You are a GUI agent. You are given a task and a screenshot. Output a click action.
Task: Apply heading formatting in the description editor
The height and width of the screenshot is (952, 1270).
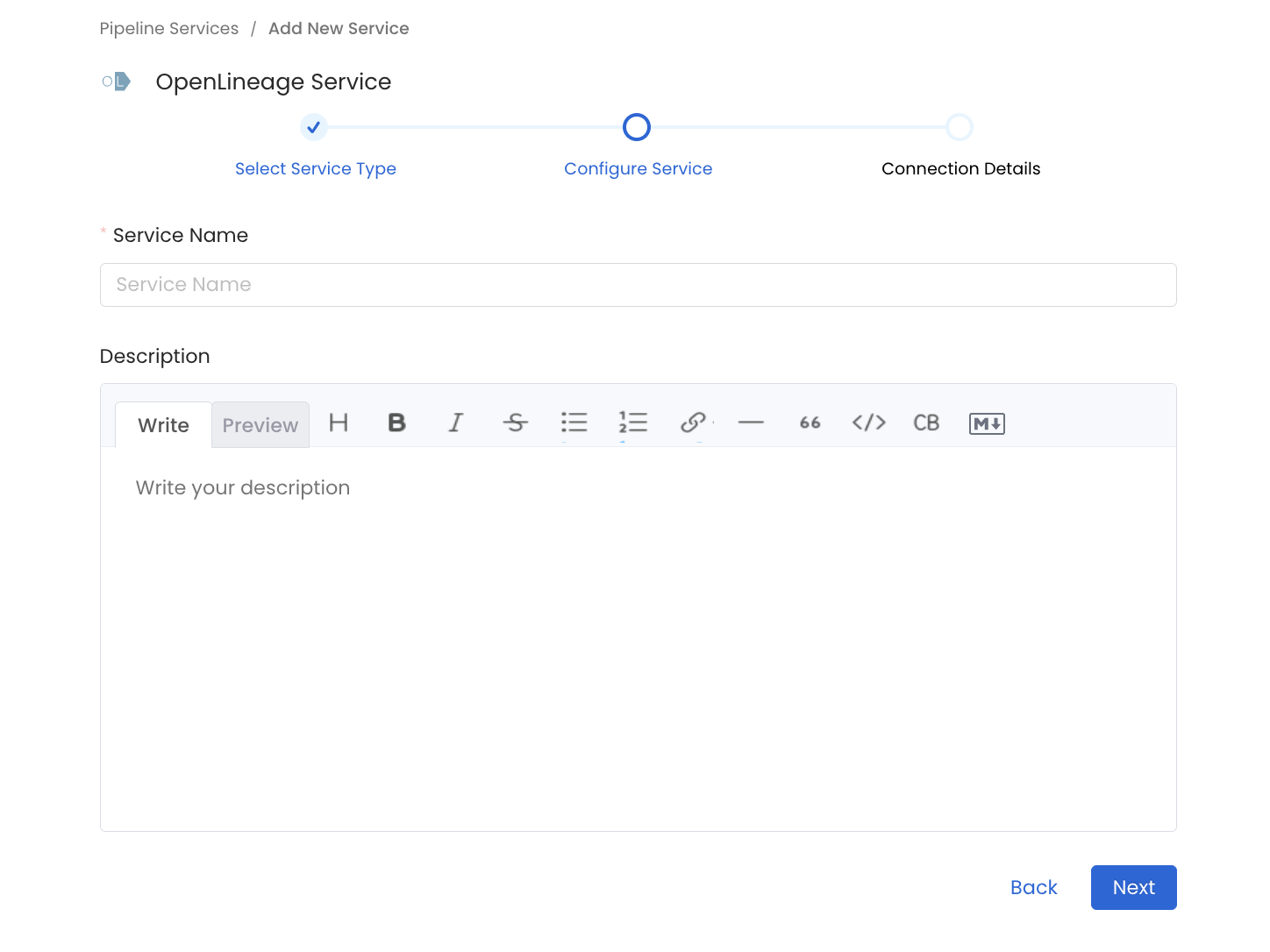click(x=339, y=423)
